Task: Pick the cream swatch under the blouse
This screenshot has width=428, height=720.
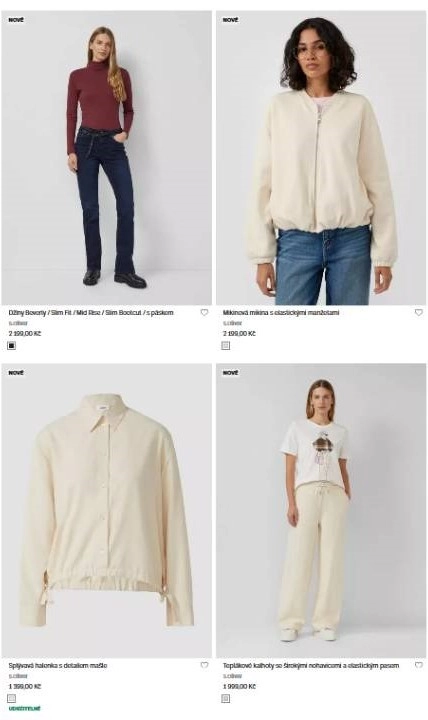Action: tap(12, 698)
